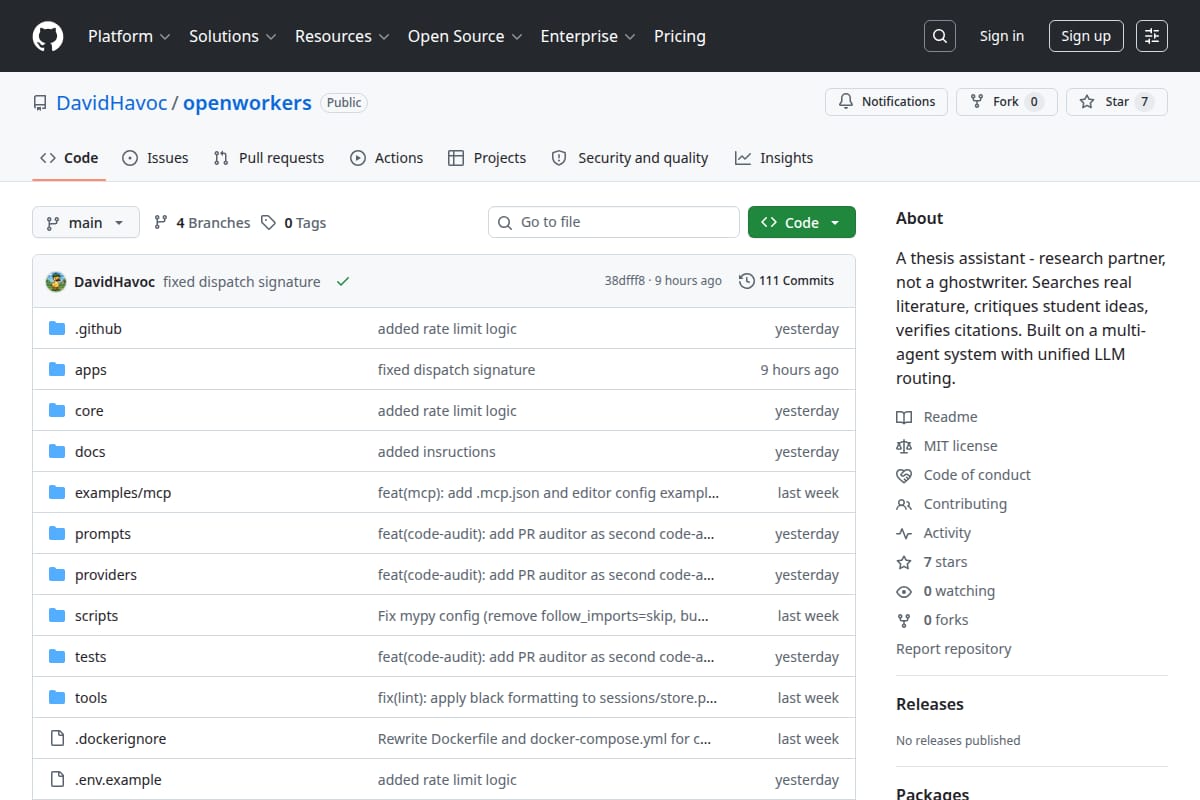Click the folder icon for providers
The image size is (1200, 800).
pos(57,575)
